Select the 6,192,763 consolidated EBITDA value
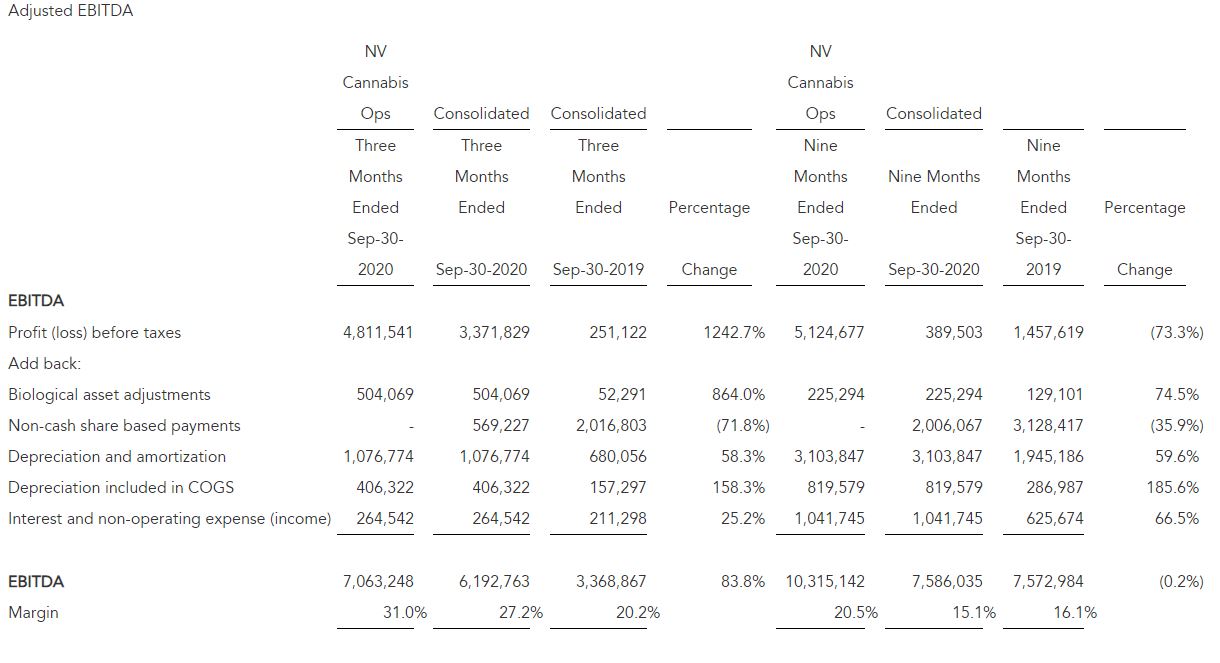The width and height of the screenshot is (1220, 663). pos(494,582)
